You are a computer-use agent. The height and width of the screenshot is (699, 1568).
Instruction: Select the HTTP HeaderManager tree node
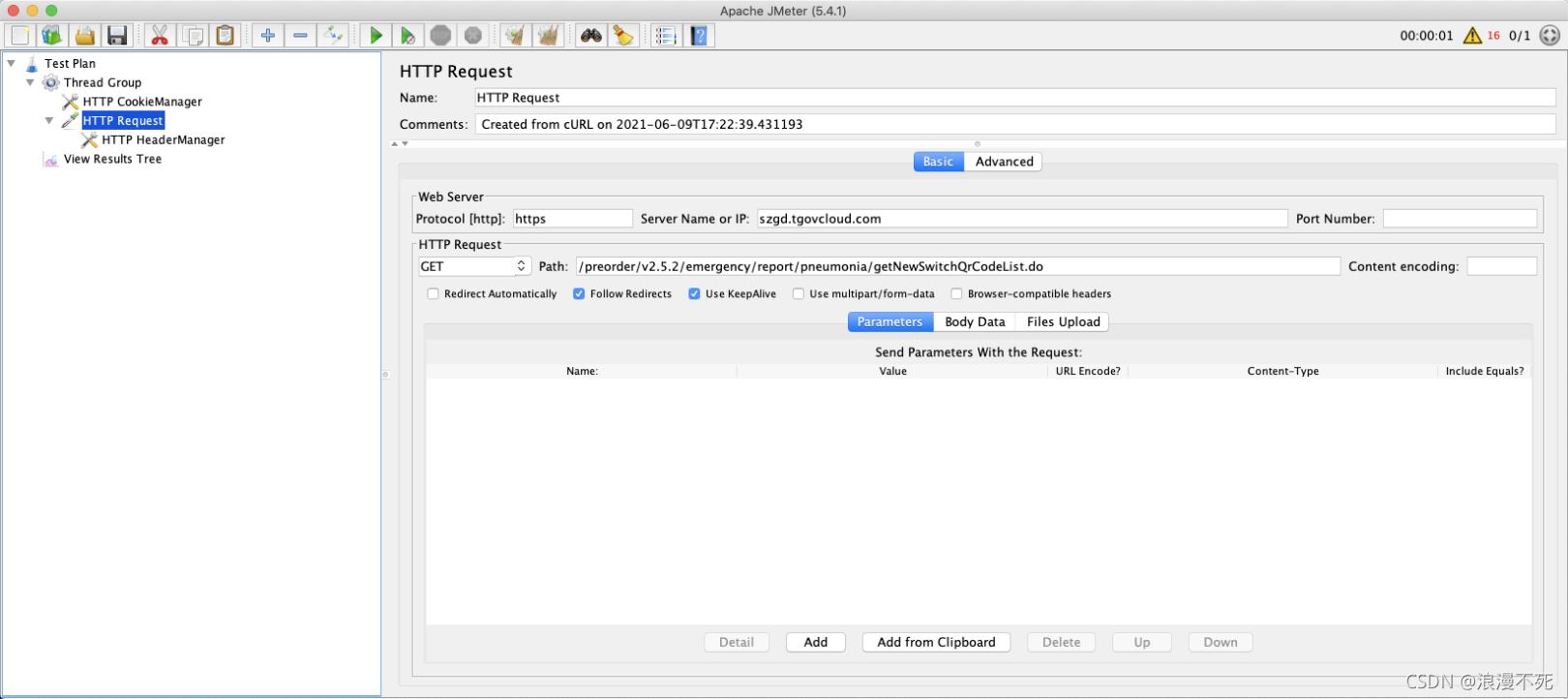(x=163, y=140)
